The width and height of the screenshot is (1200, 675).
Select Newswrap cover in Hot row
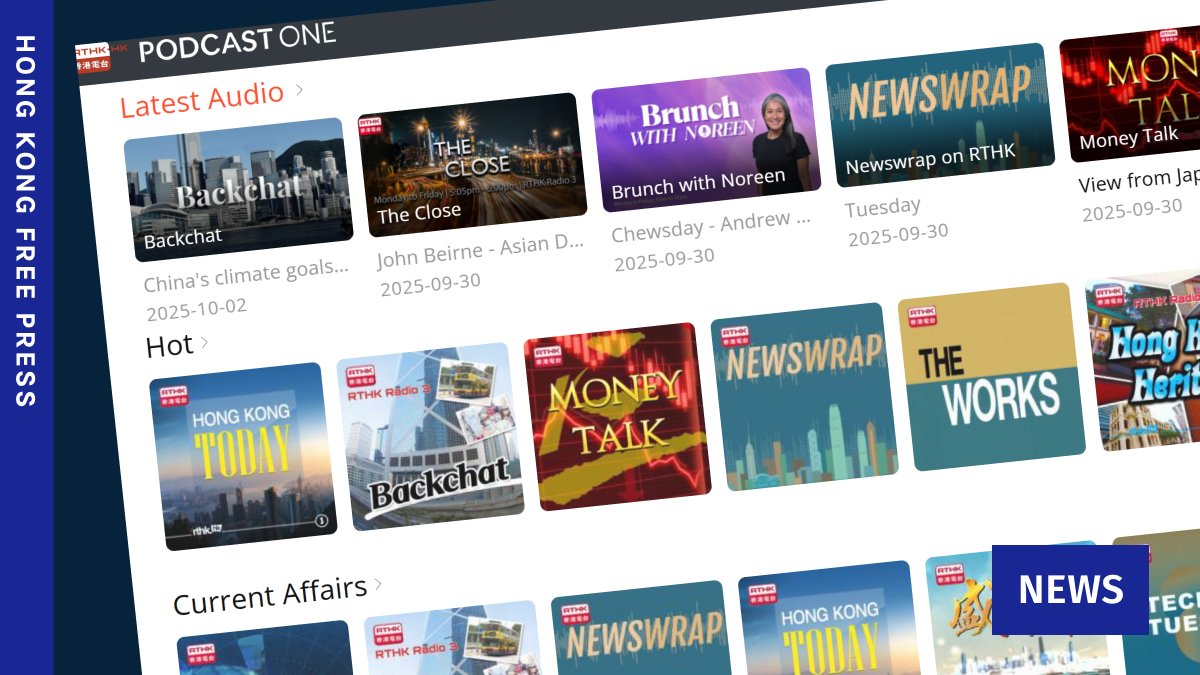[803, 396]
